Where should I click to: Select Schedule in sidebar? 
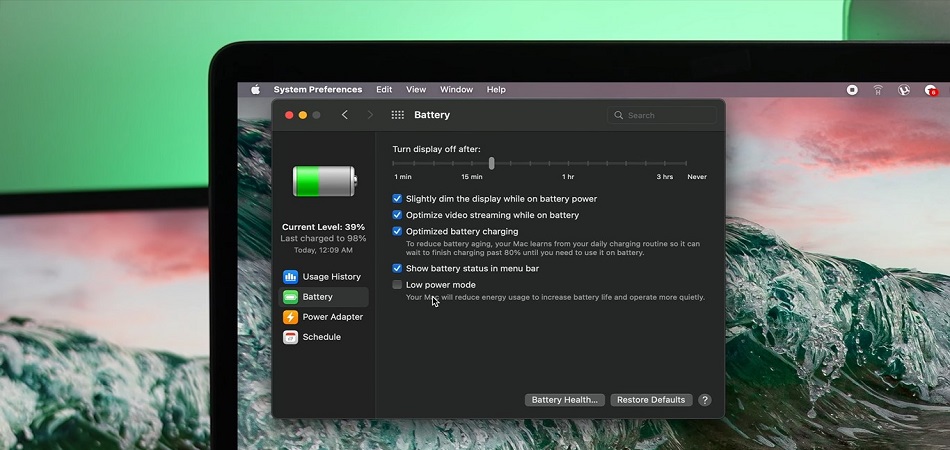323,337
